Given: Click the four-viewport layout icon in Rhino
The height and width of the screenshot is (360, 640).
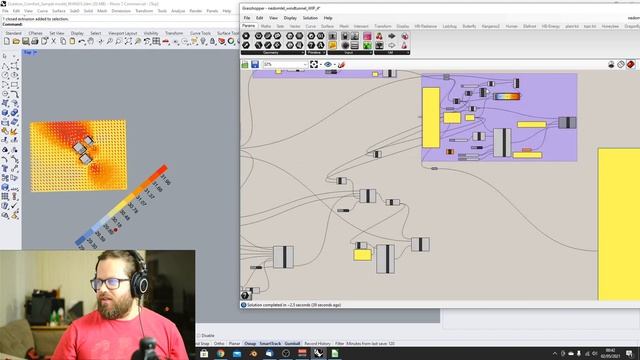Looking at the screenshot, I should [156, 41].
